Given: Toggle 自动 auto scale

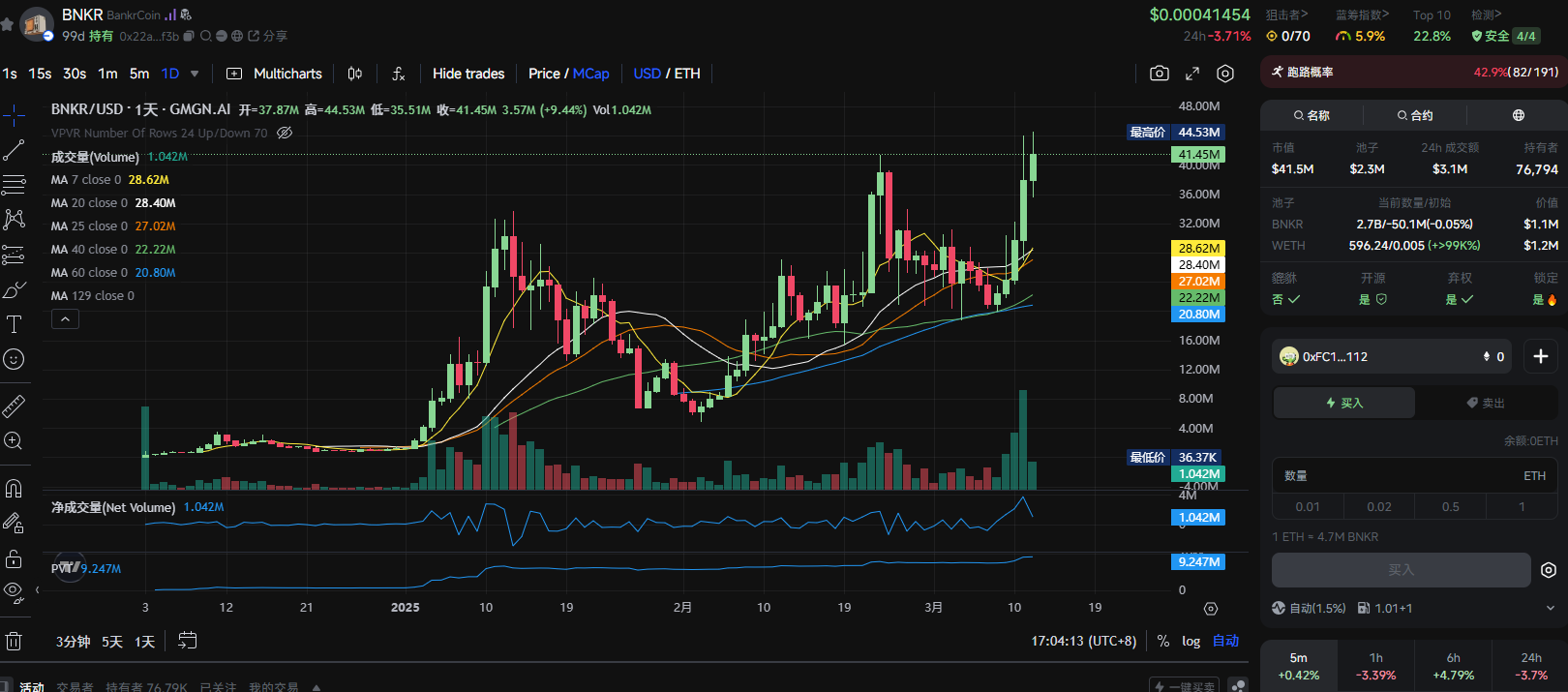Looking at the screenshot, I should (1225, 641).
